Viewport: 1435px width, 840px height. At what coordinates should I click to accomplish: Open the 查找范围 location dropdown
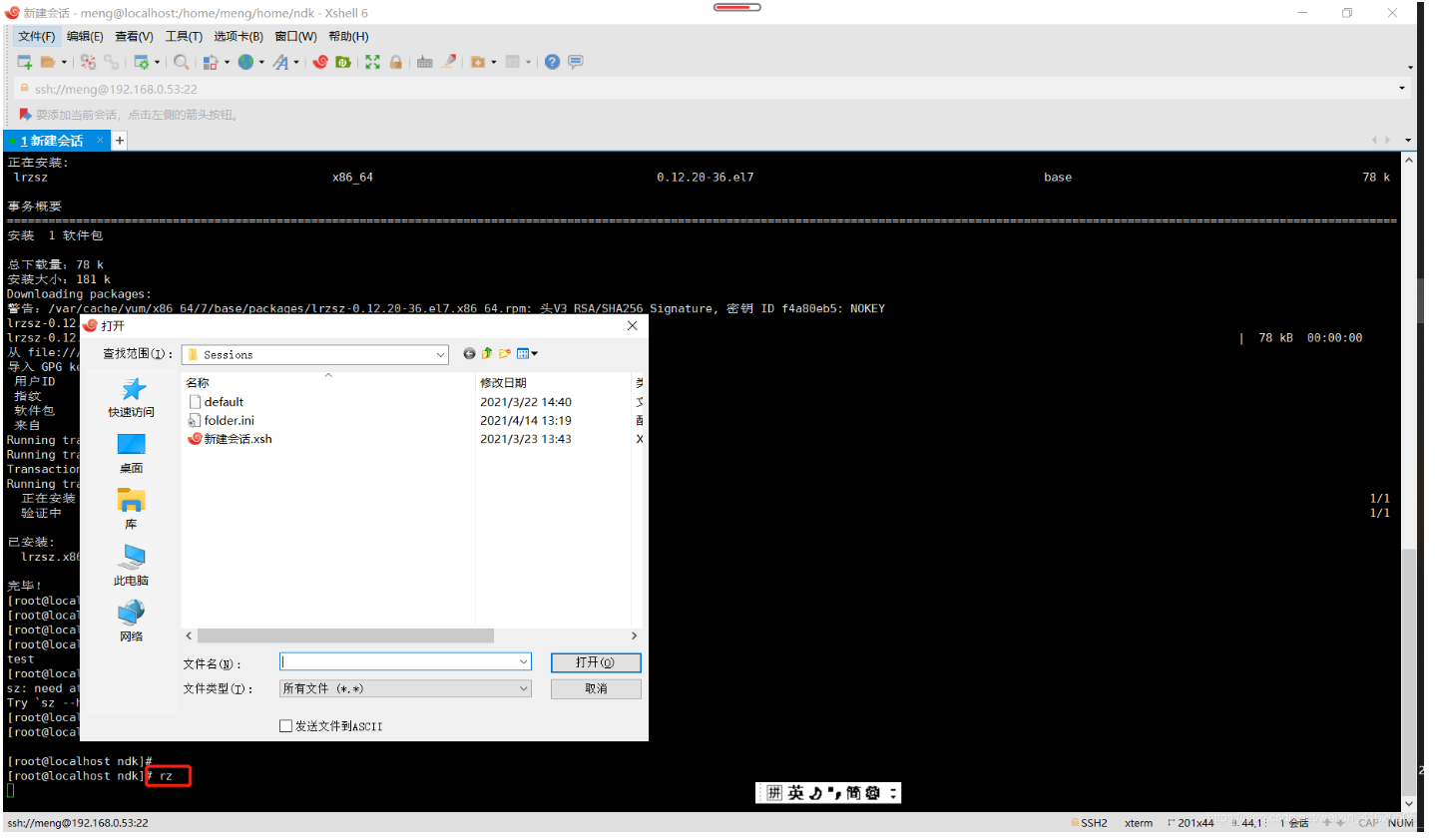[x=440, y=354]
